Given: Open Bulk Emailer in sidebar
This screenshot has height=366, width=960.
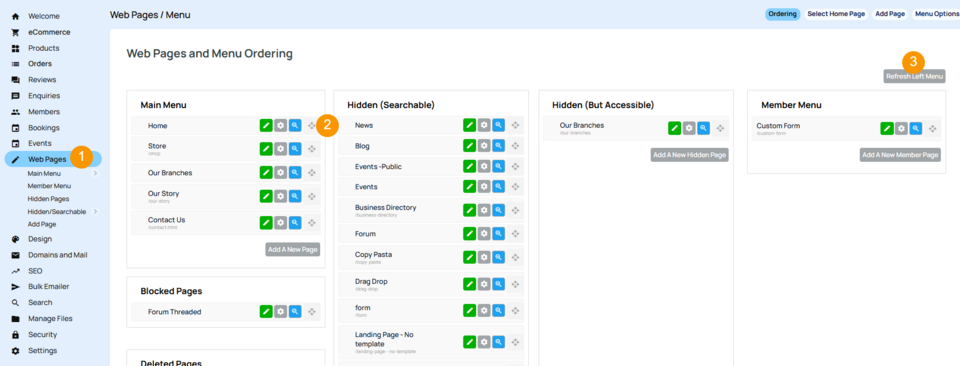Looking at the screenshot, I should [x=48, y=286].
